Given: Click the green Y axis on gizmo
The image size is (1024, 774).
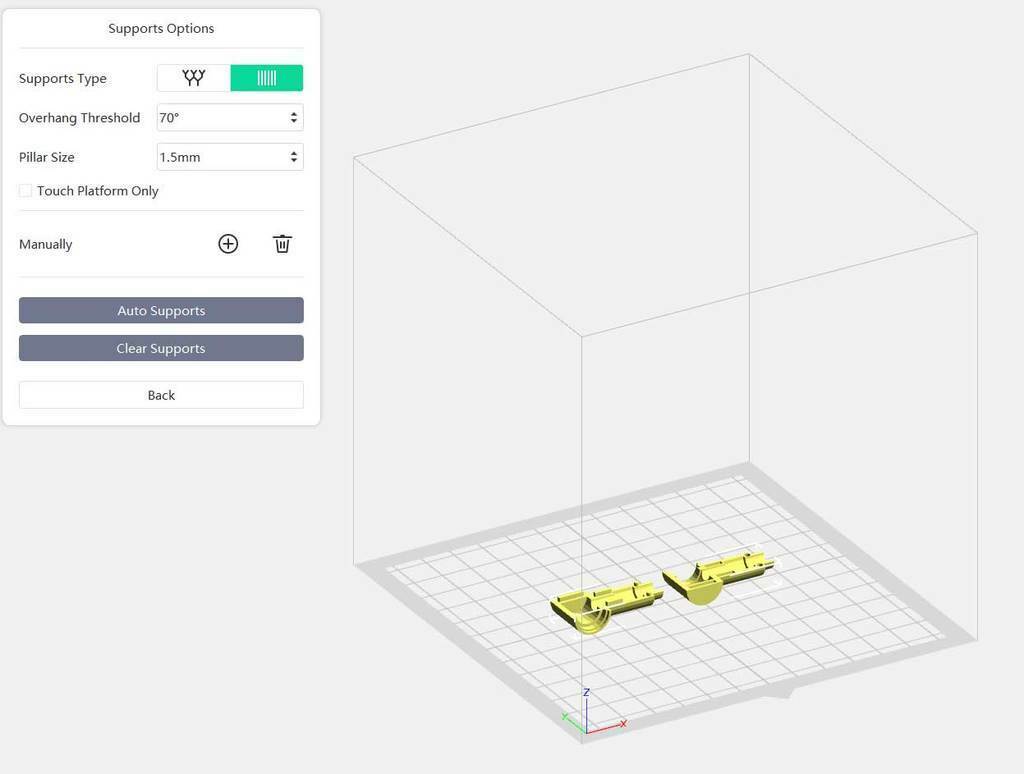Looking at the screenshot, I should tap(572, 721).
